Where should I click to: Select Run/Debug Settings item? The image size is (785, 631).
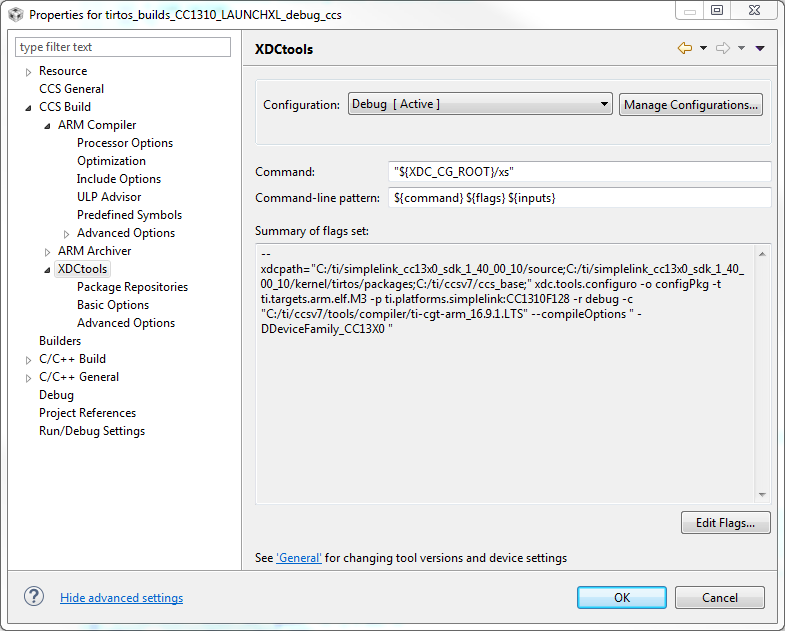[x=92, y=431]
